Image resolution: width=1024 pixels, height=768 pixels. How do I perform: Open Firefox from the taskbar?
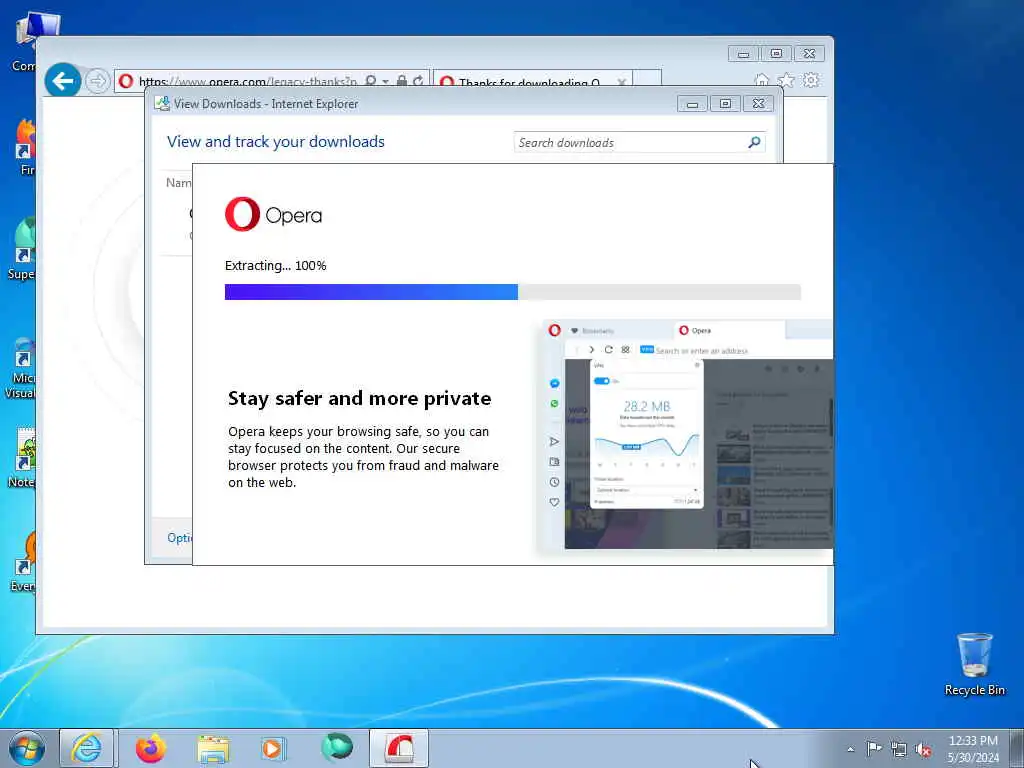(151, 748)
